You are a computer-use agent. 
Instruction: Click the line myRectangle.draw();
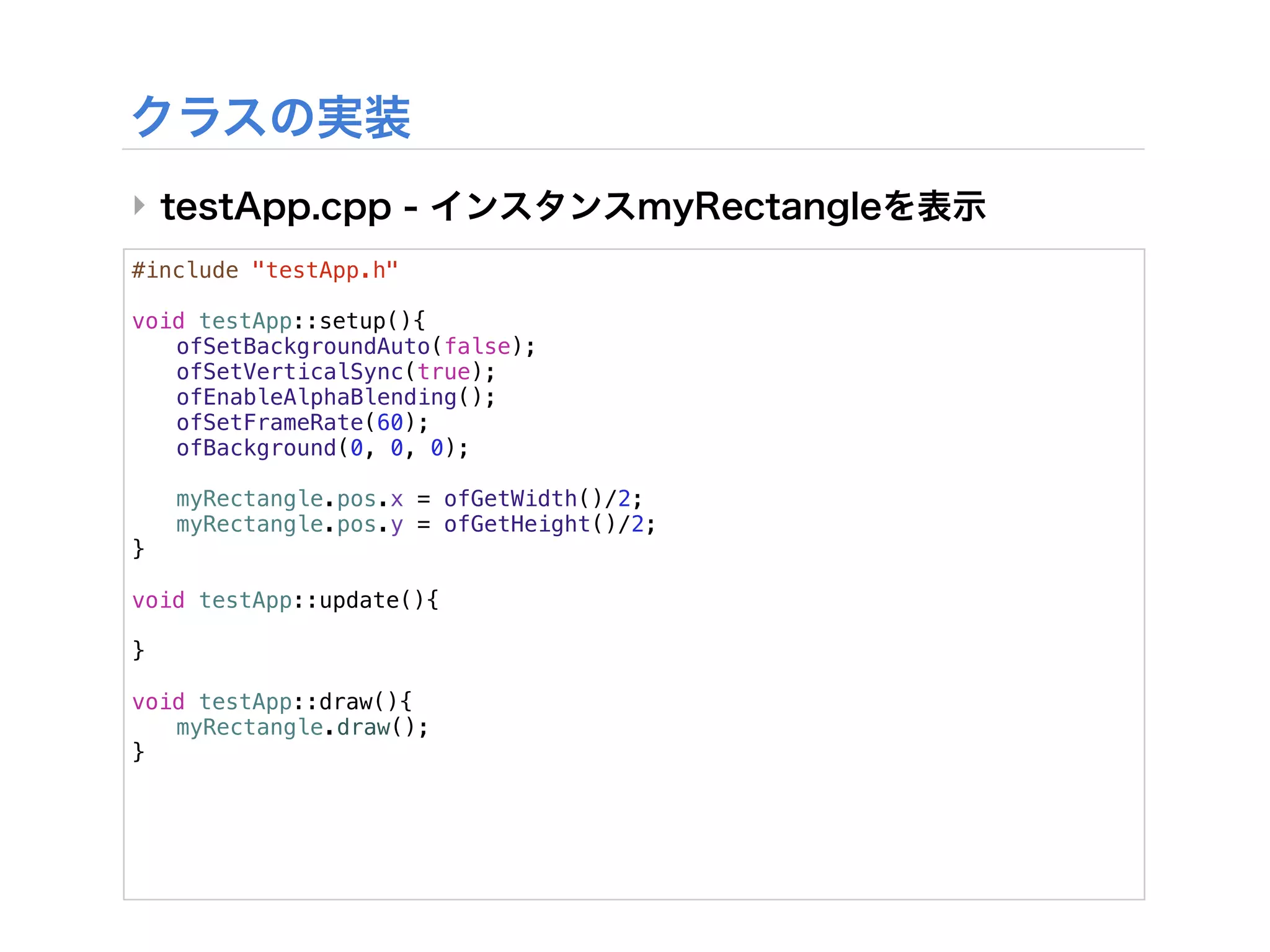pos(302,728)
